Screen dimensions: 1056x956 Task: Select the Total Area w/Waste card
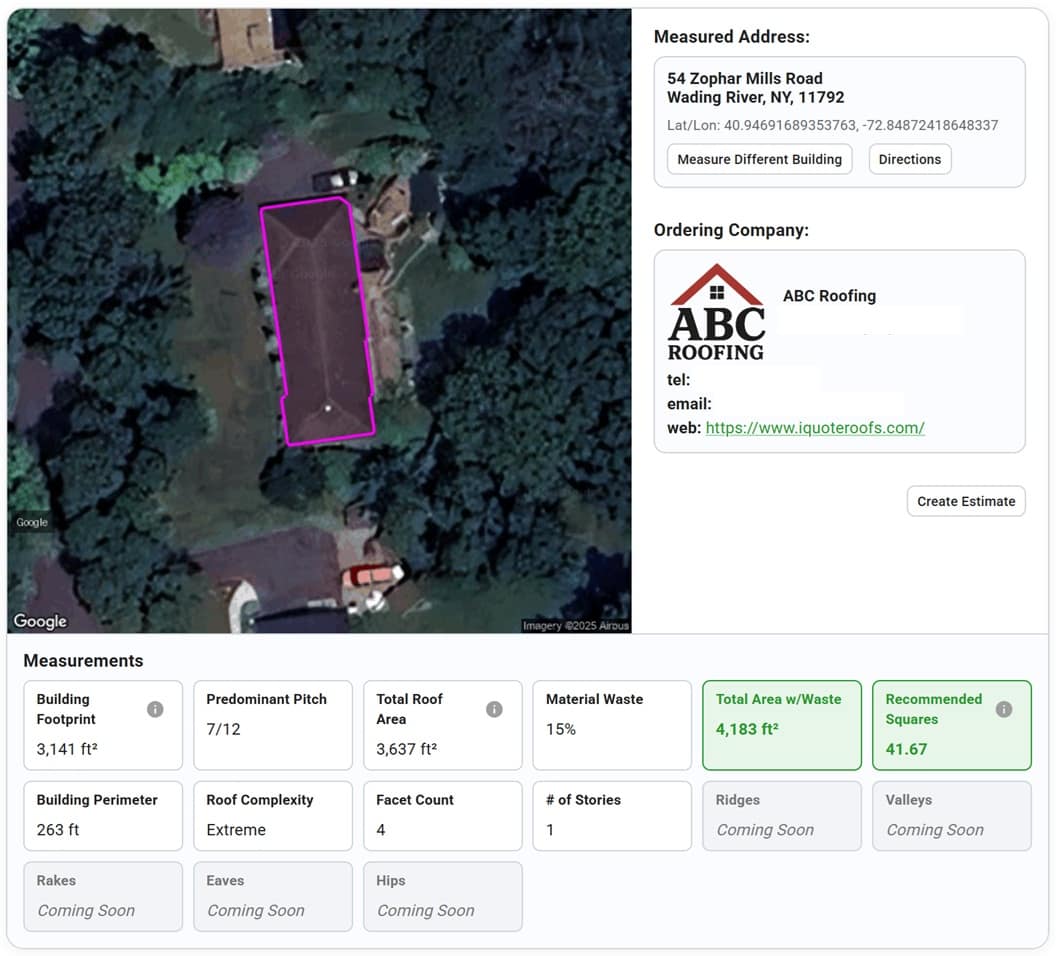(x=781, y=725)
